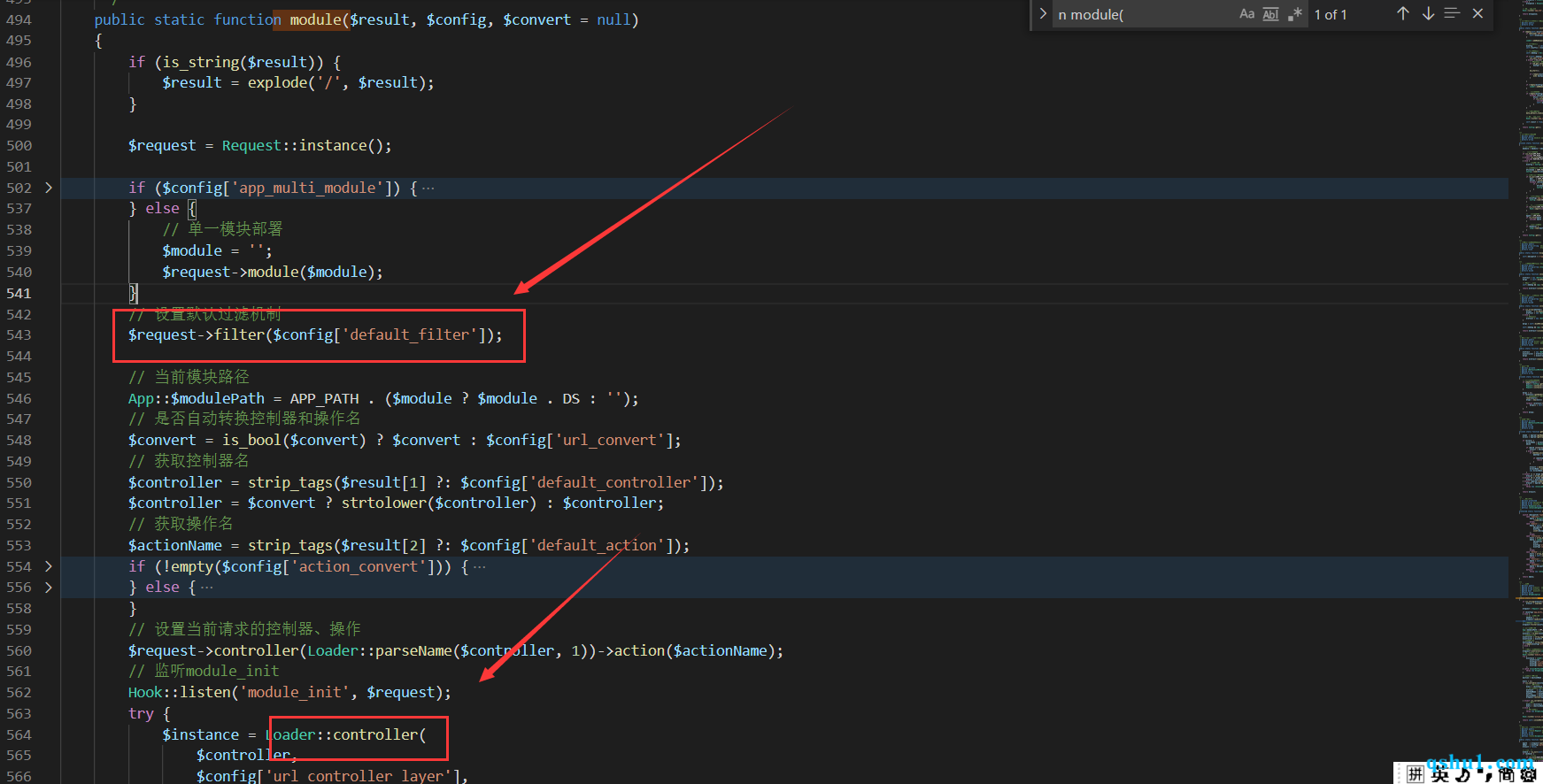Switch IME simplified '简' character mode

1507,774
